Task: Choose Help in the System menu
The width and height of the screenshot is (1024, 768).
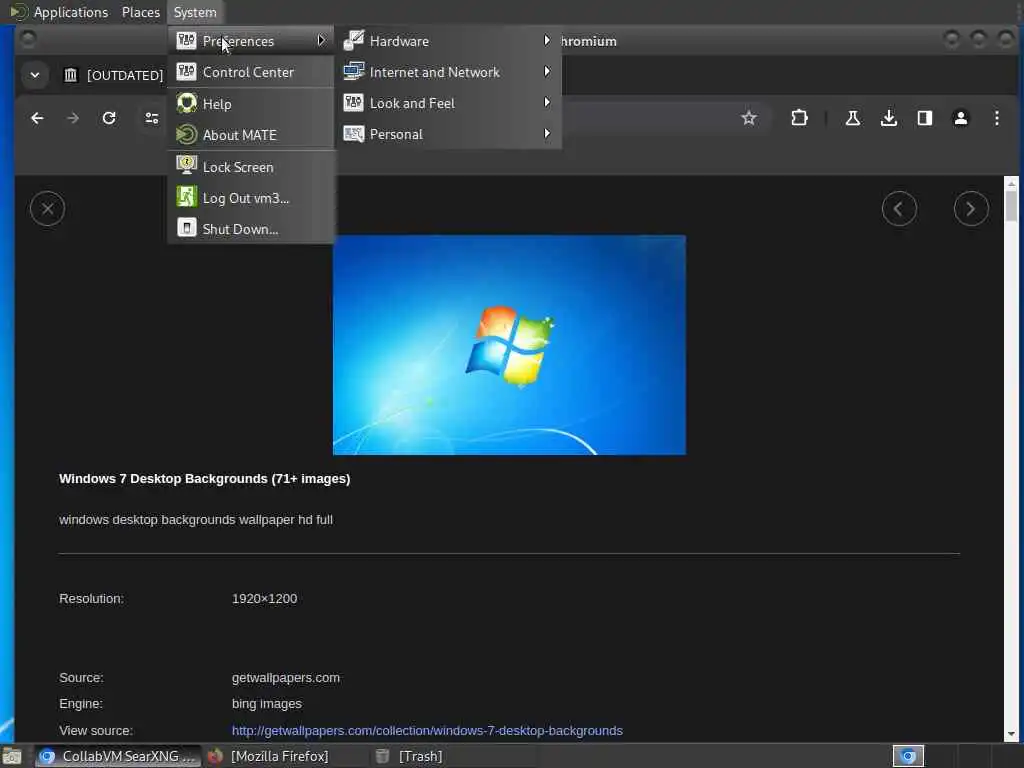Action: click(251, 104)
